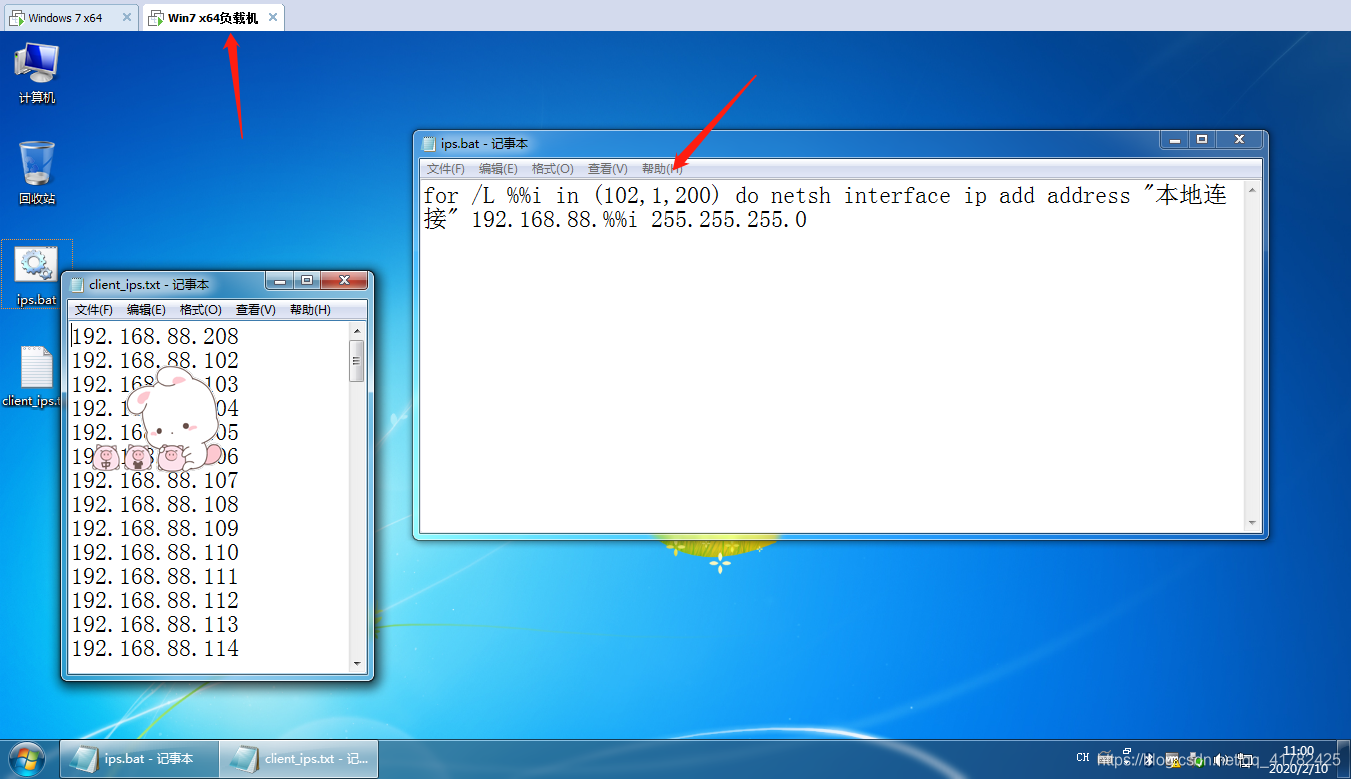Click the client_ips.txt Notepad title bar icon
1351x779 pixels.
[77, 285]
